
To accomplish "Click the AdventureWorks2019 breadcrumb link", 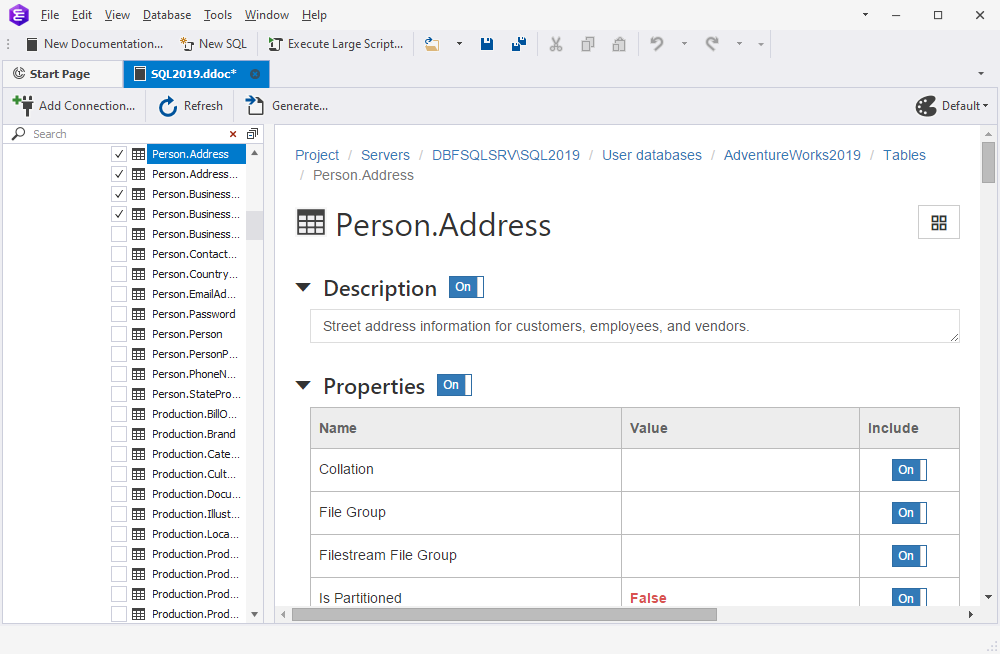I will coord(792,155).
